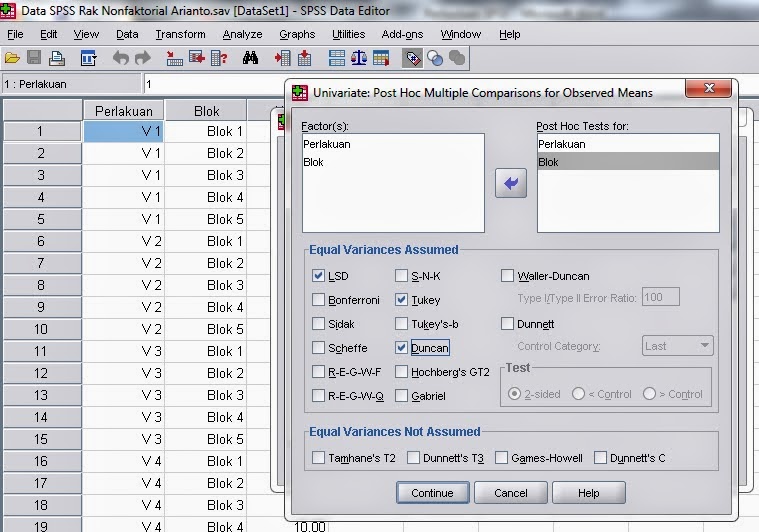Click the Insert Cases icon
The image size is (759, 532).
point(282,59)
